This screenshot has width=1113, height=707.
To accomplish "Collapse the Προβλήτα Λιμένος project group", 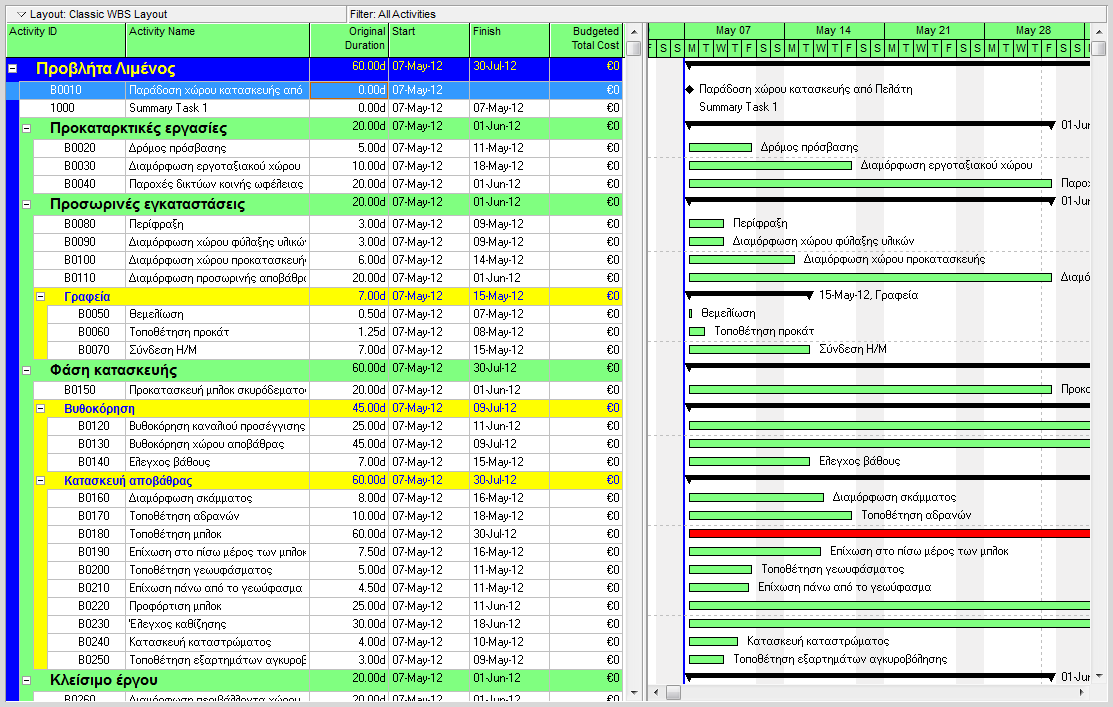I will 12,69.
